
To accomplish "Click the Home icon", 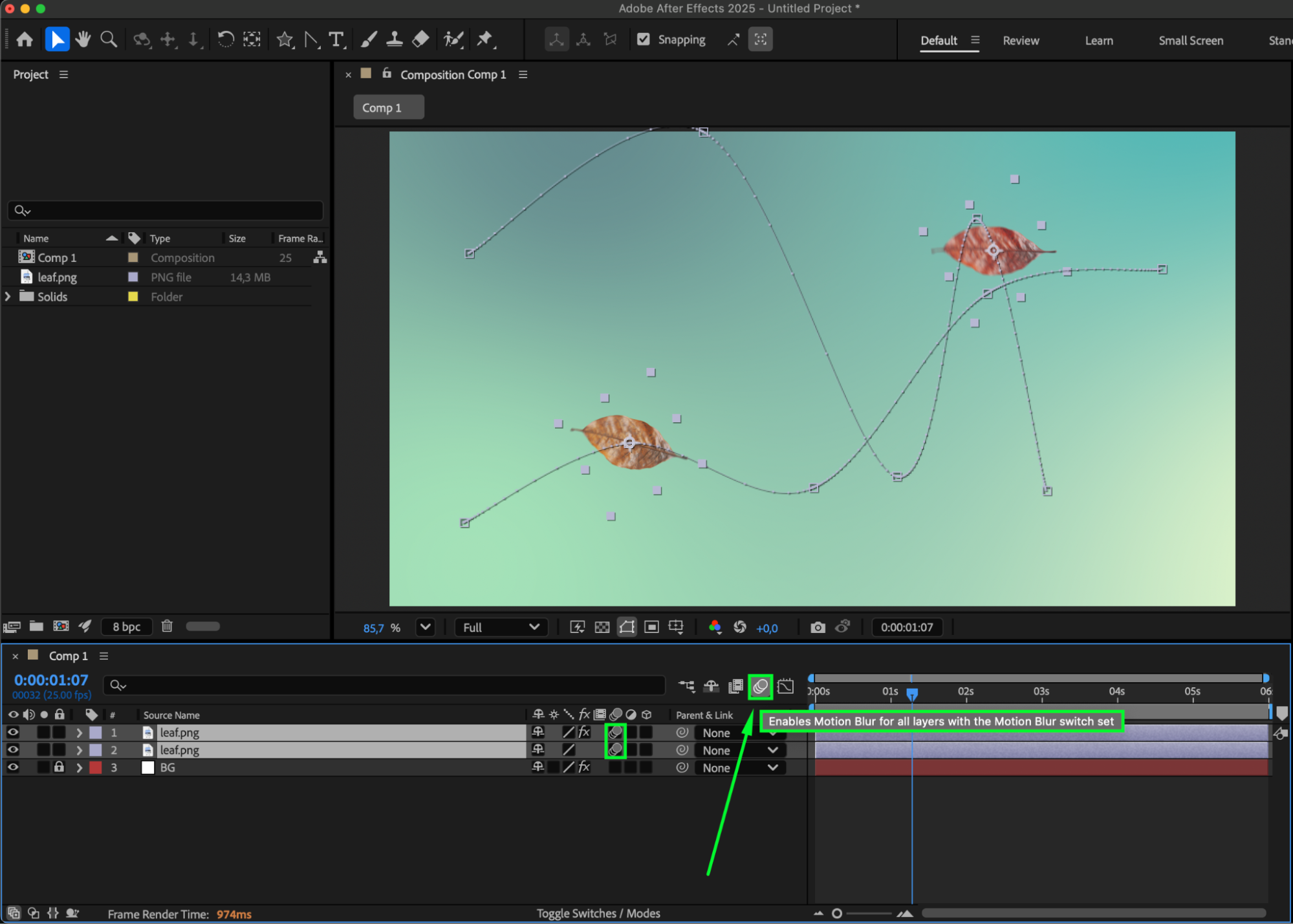I will pyautogui.click(x=25, y=39).
